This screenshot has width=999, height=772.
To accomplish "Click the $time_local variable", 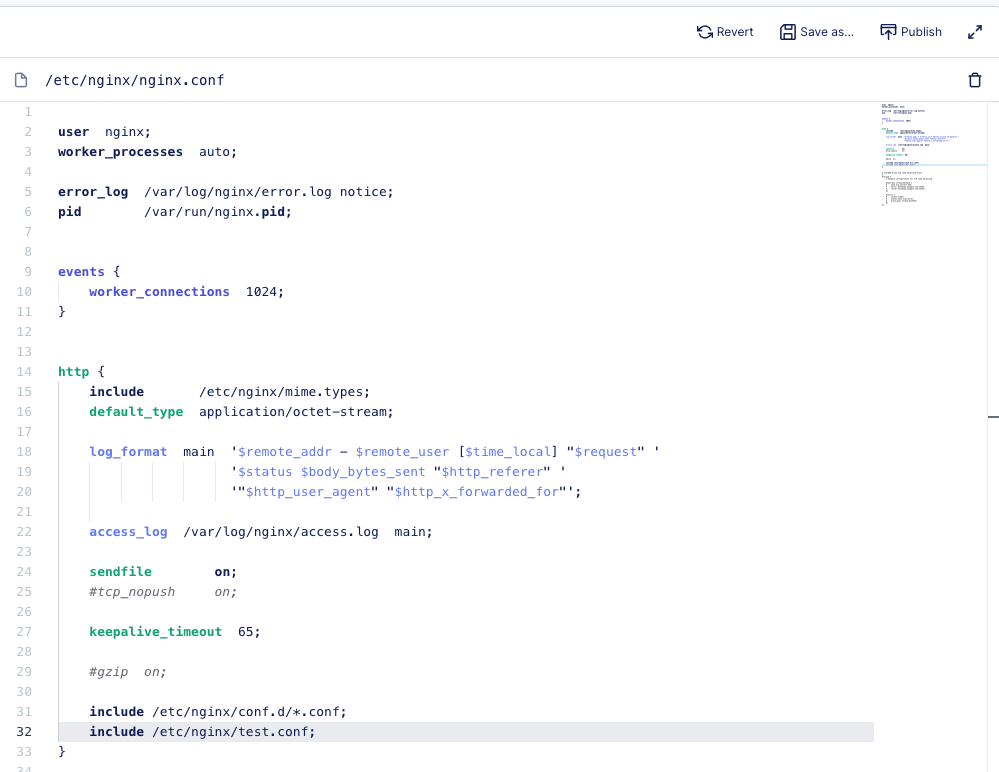I will pyautogui.click(x=508, y=452).
